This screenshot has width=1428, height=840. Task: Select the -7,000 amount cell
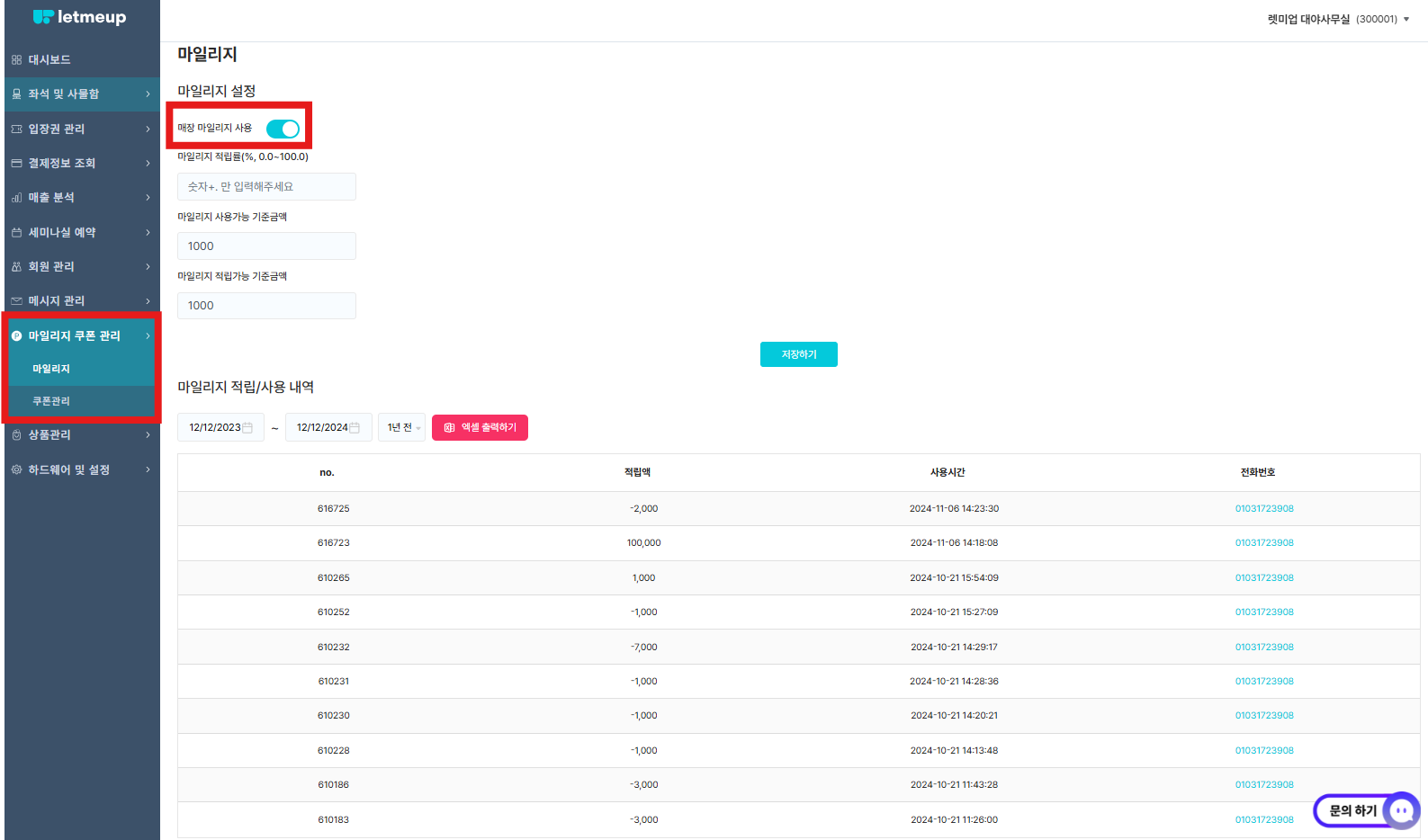[x=644, y=648]
